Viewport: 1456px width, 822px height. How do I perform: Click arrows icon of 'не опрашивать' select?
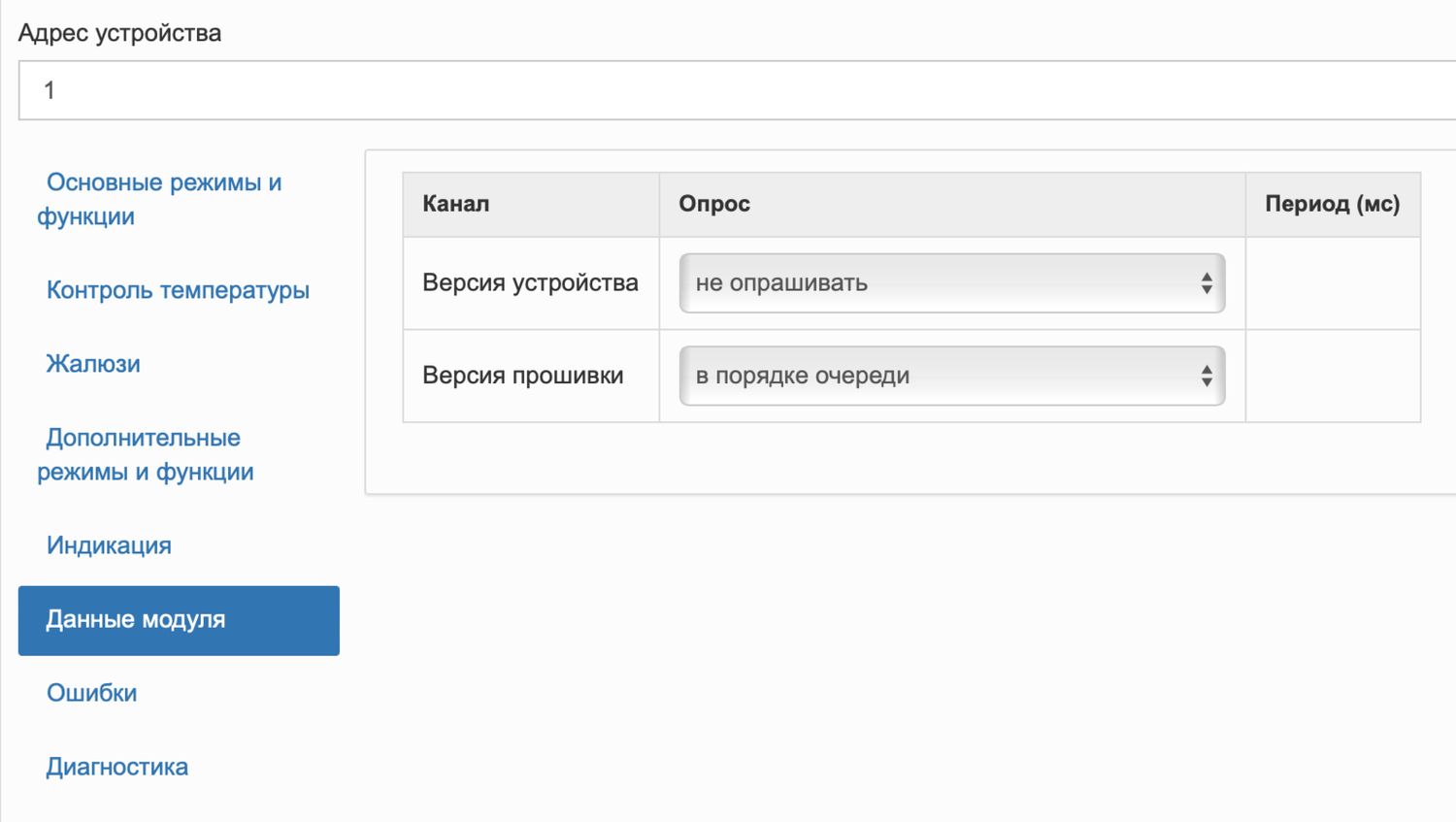point(1207,283)
